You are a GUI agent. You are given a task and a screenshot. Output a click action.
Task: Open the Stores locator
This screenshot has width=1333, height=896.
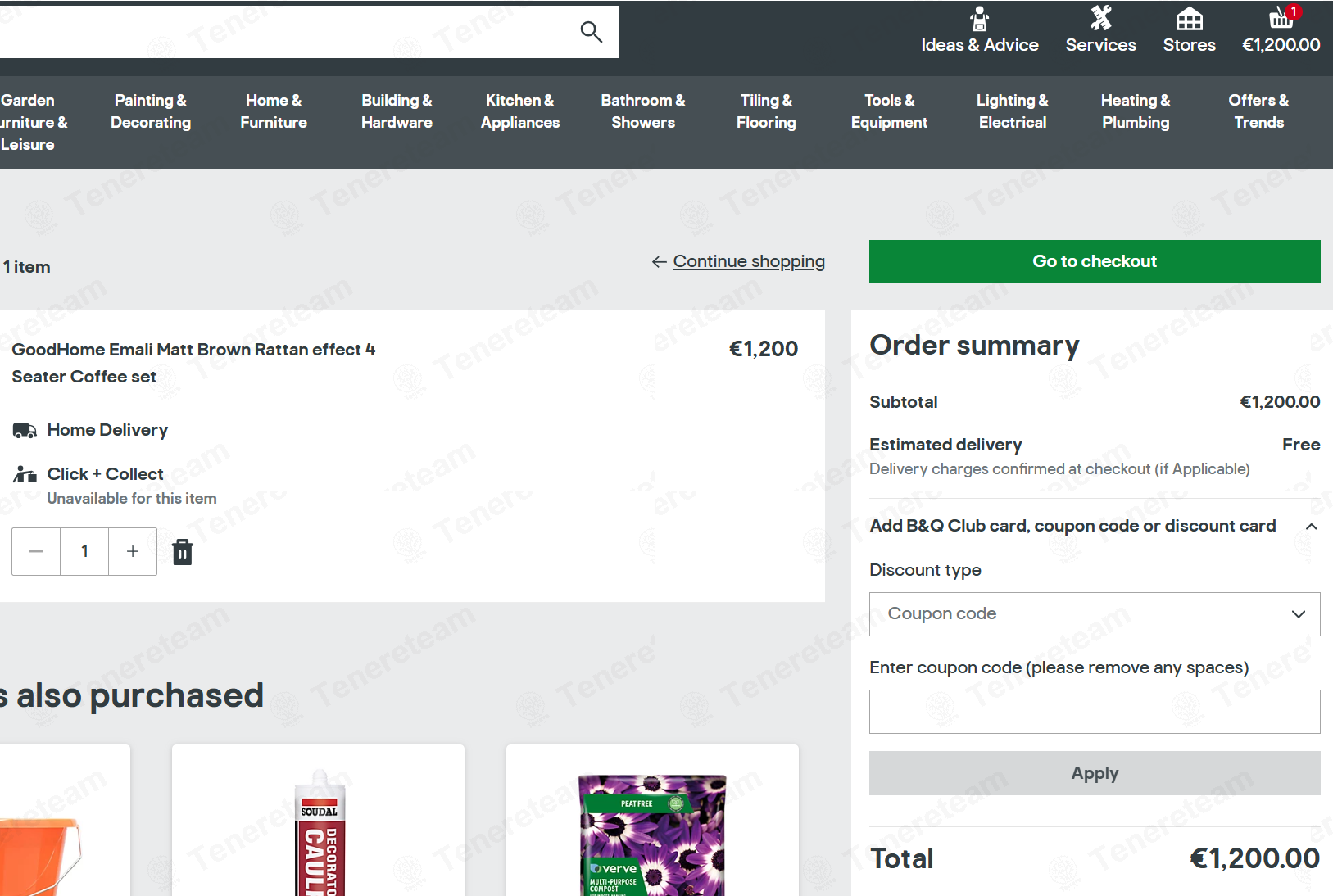point(1190,30)
